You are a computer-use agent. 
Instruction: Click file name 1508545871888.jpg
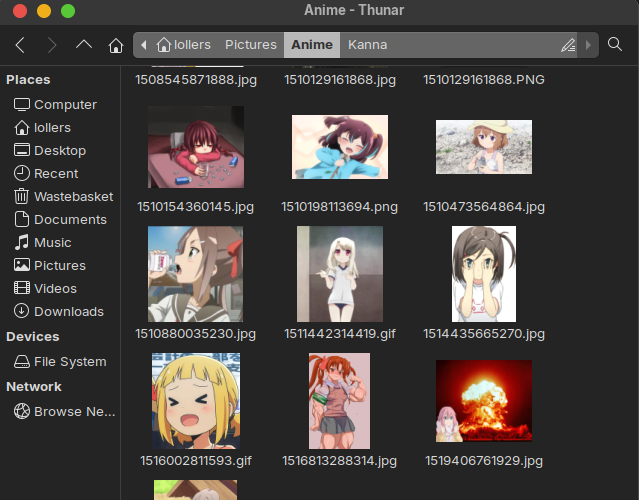196,80
